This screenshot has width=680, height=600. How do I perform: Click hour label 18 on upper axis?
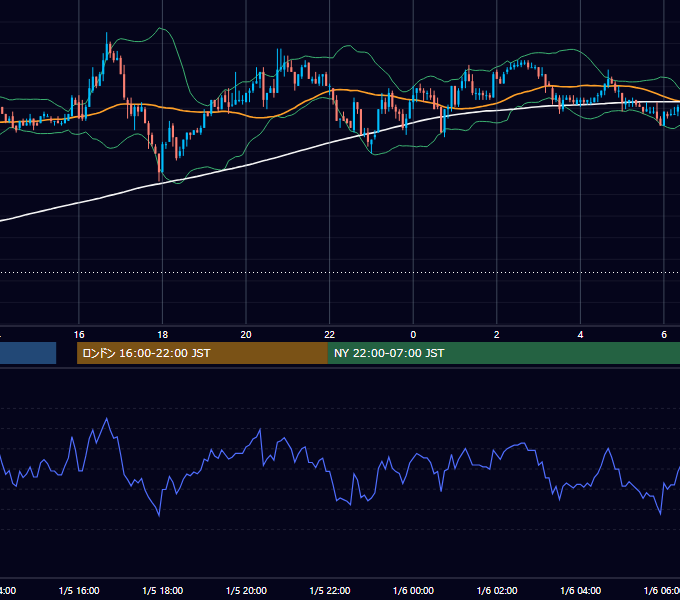click(163, 335)
